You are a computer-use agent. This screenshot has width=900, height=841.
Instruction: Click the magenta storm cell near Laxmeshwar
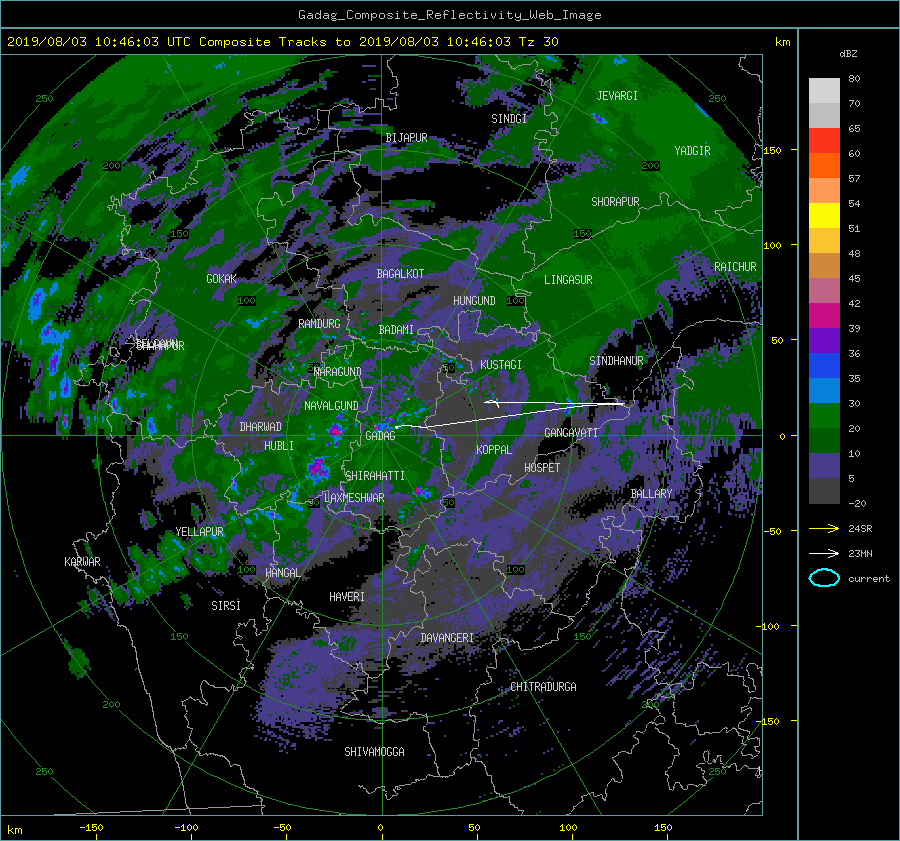pyautogui.click(x=316, y=467)
